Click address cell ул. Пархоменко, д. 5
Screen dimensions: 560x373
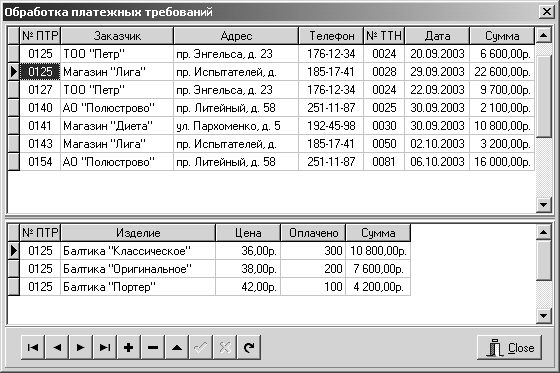click(x=236, y=126)
